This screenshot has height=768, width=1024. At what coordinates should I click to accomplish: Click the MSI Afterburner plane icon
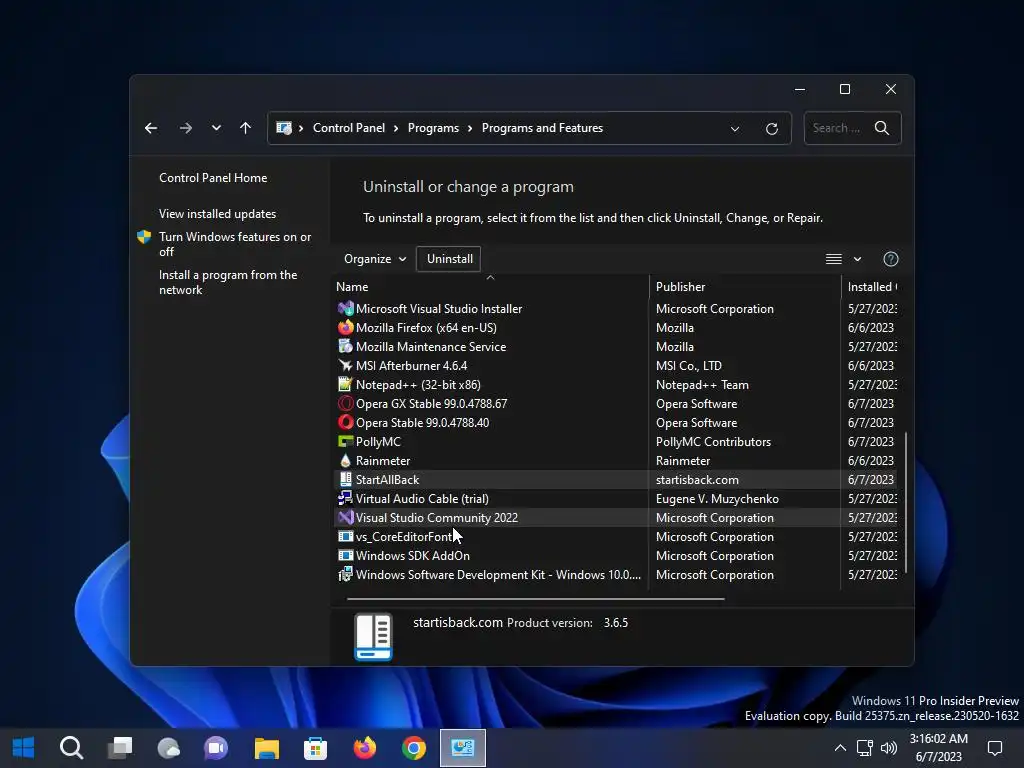pos(345,365)
